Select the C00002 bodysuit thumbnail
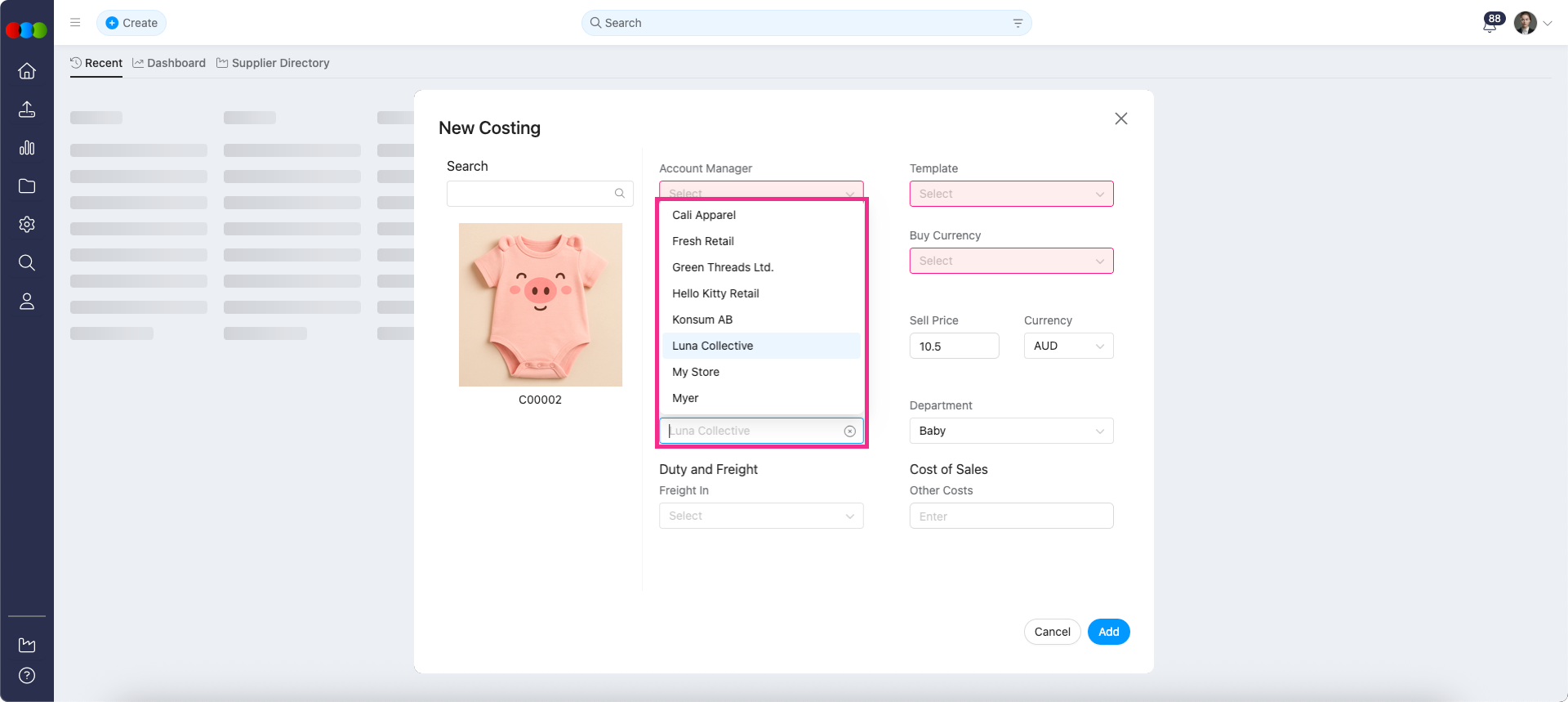Viewport: 1568px width, 702px height. point(540,305)
